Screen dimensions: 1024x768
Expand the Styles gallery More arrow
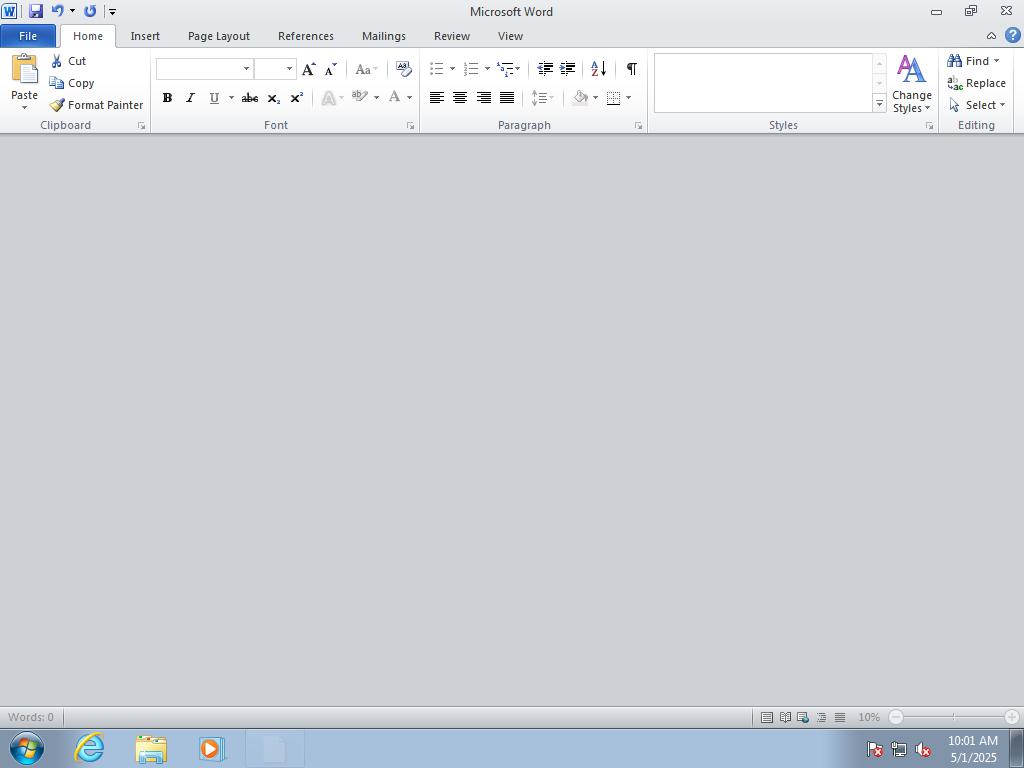(879, 103)
